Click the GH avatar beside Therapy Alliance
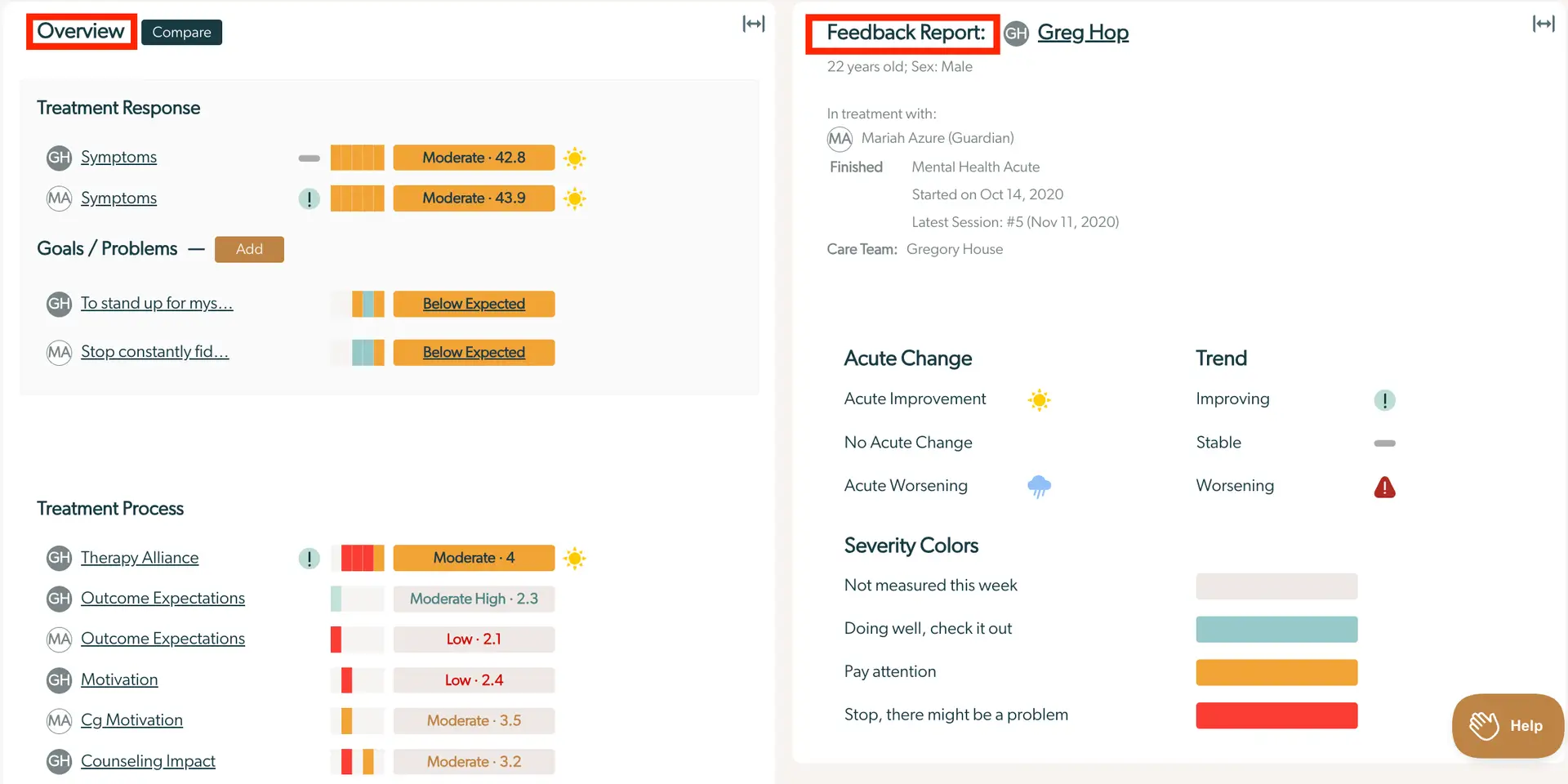Image resolution: width=1568 pixels, height=784 pixels. point(58,558)
